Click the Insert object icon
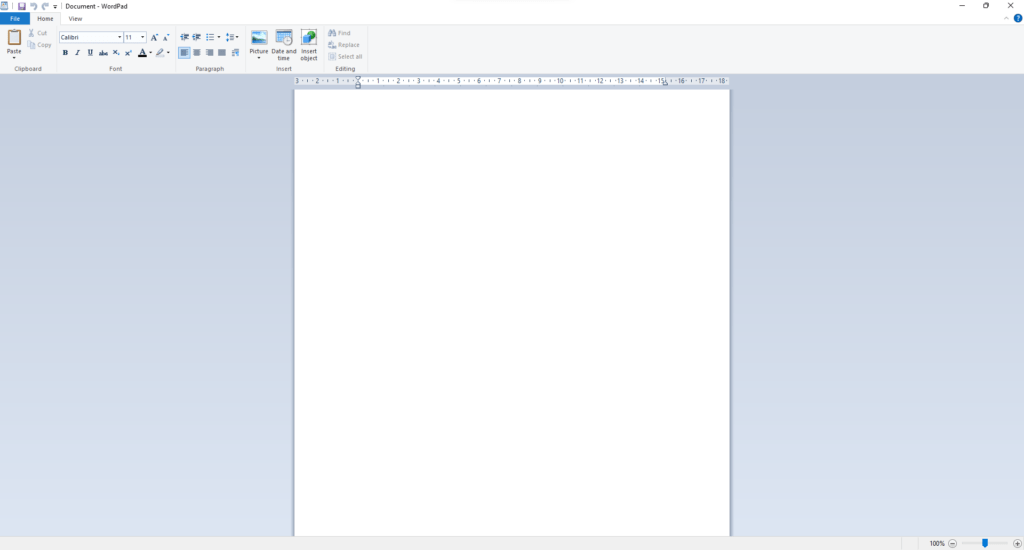 pyautogui.click(x=309, y=38)
